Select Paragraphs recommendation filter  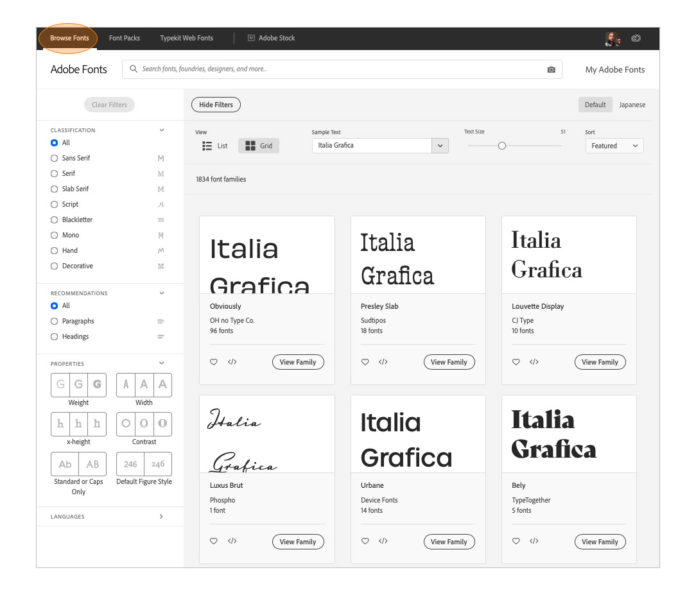click(54, 321)
